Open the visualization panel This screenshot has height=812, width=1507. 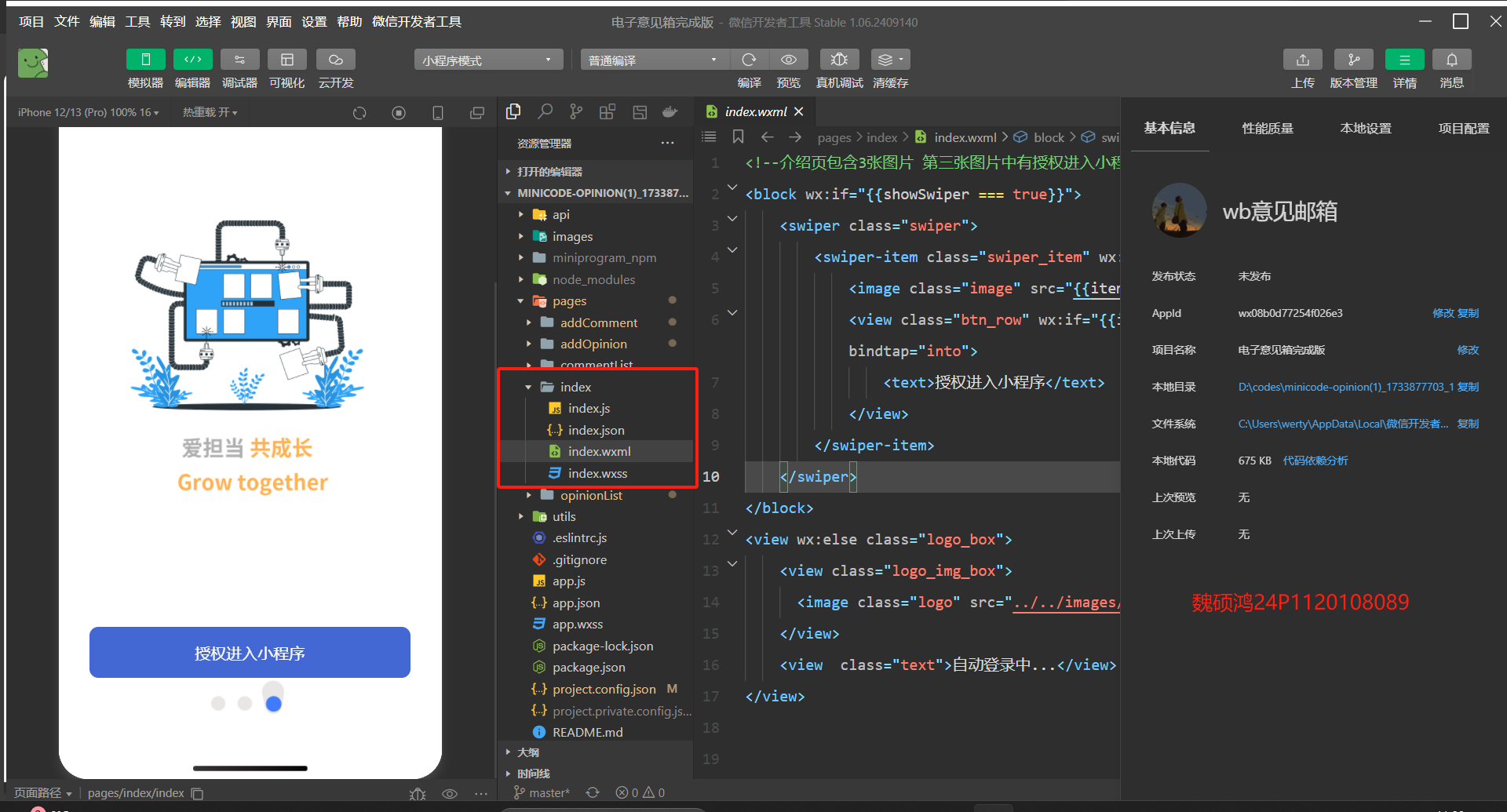(286, 60)
